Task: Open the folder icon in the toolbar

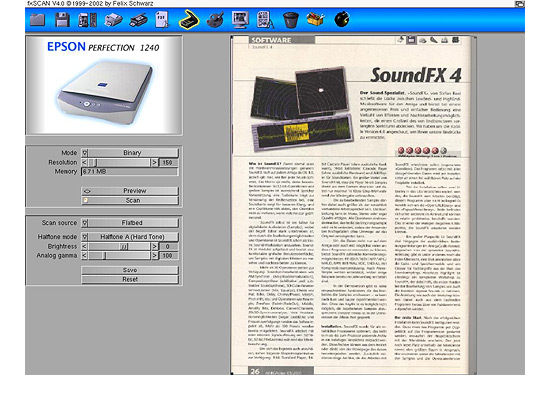Action: coord(38,20)
